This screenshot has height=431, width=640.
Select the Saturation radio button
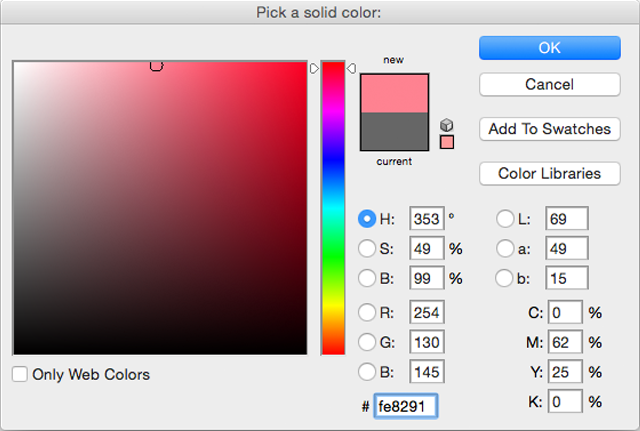click(367, 248)
